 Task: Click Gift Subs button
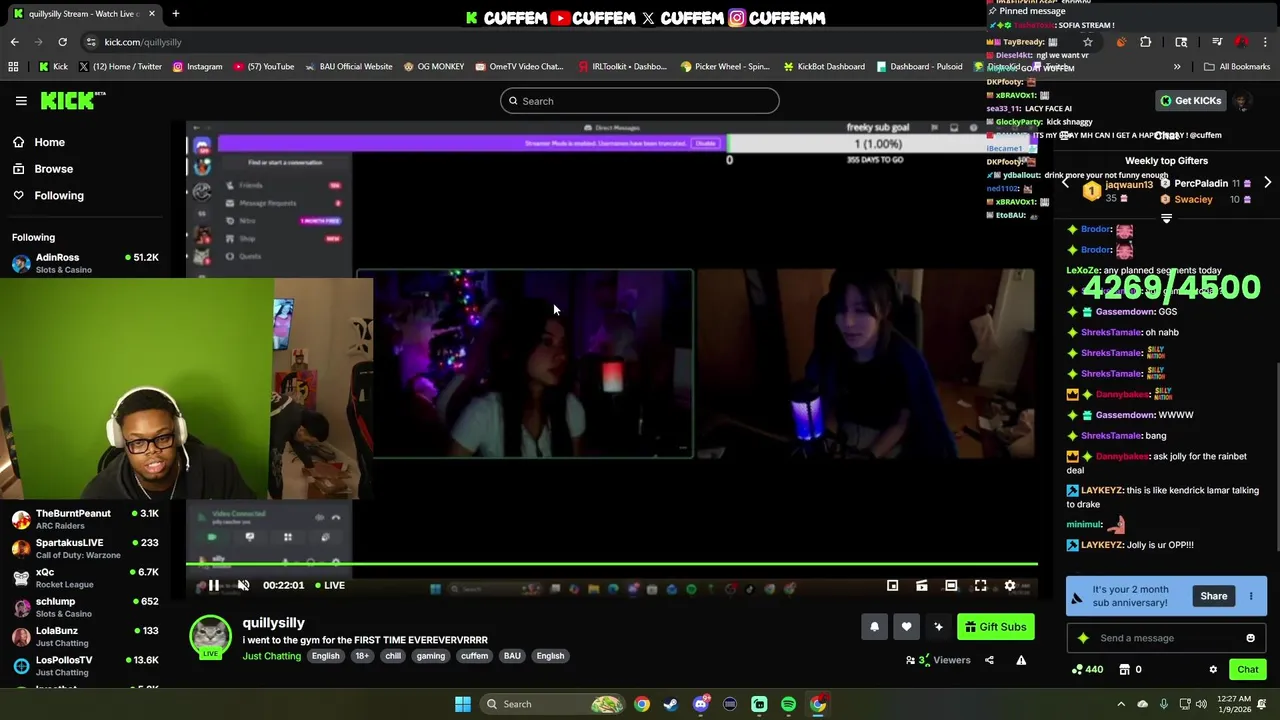(995, 627)
